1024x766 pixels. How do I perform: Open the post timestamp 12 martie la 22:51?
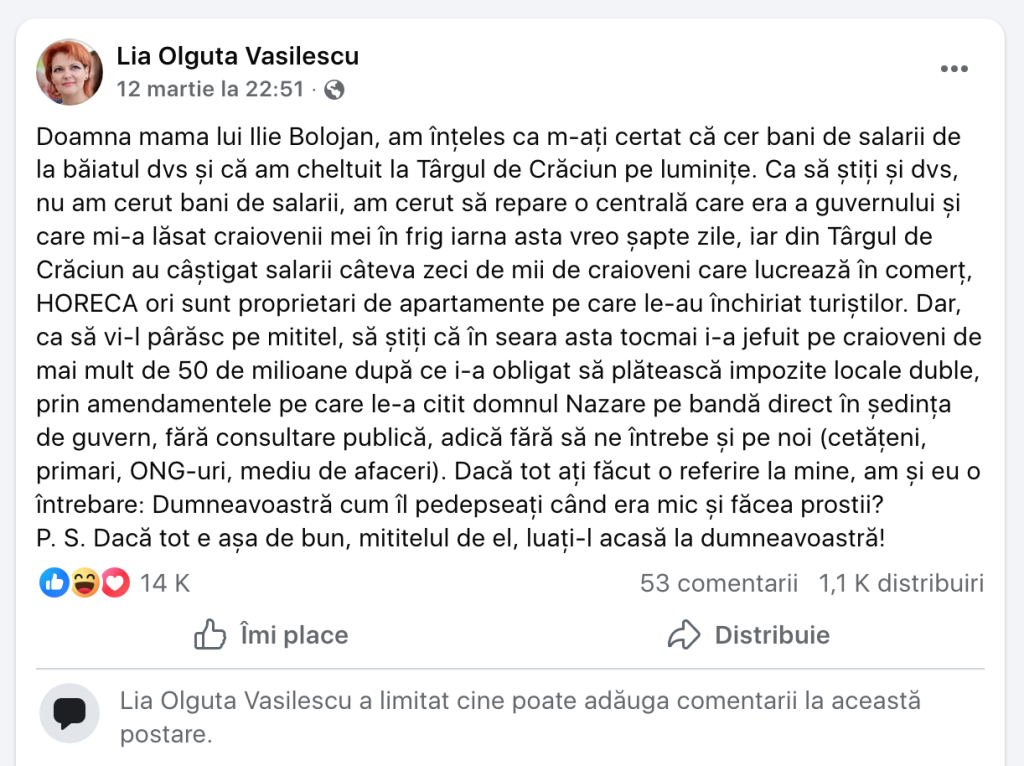coord(210,89)
